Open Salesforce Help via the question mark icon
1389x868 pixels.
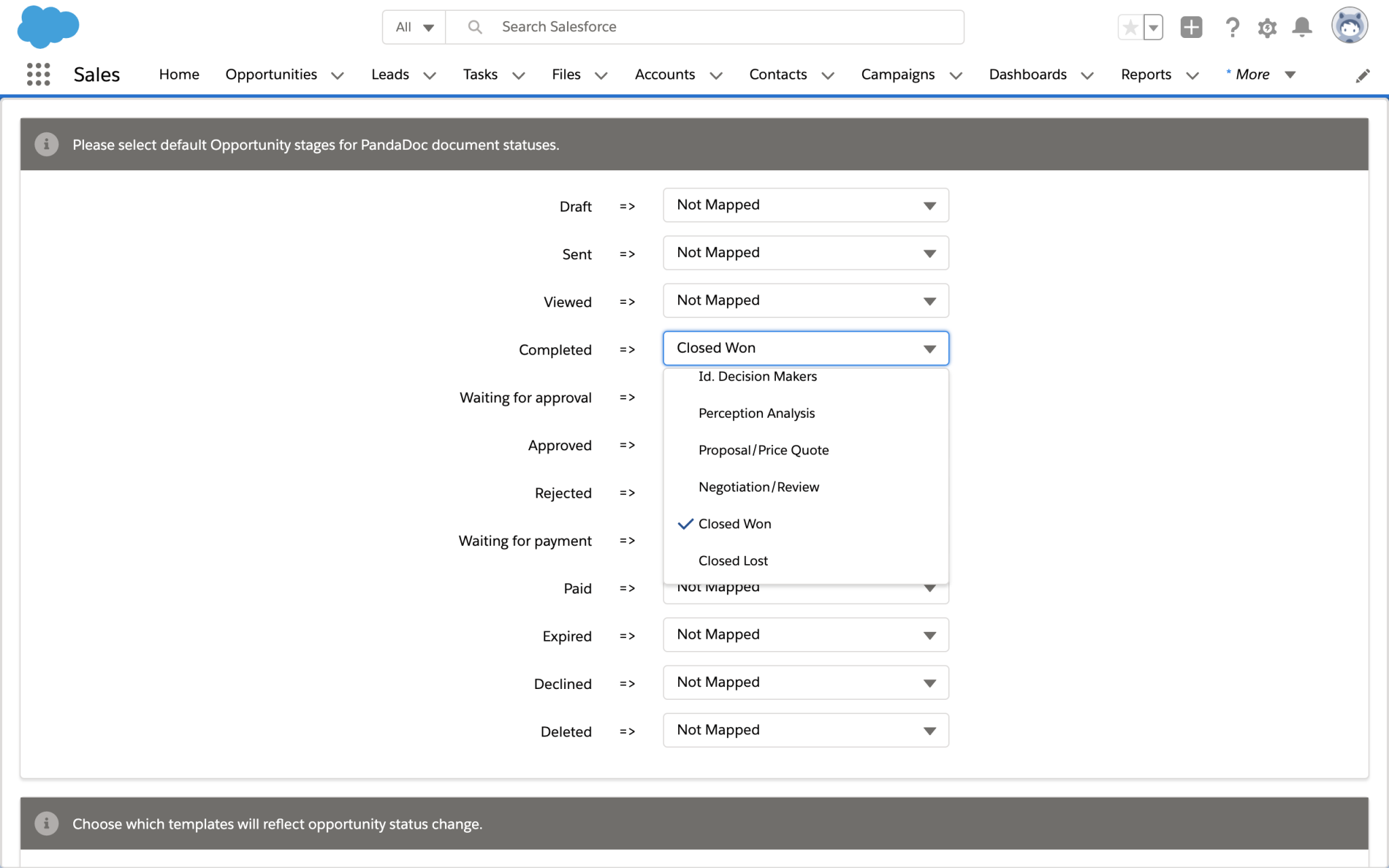[1232, 27]
